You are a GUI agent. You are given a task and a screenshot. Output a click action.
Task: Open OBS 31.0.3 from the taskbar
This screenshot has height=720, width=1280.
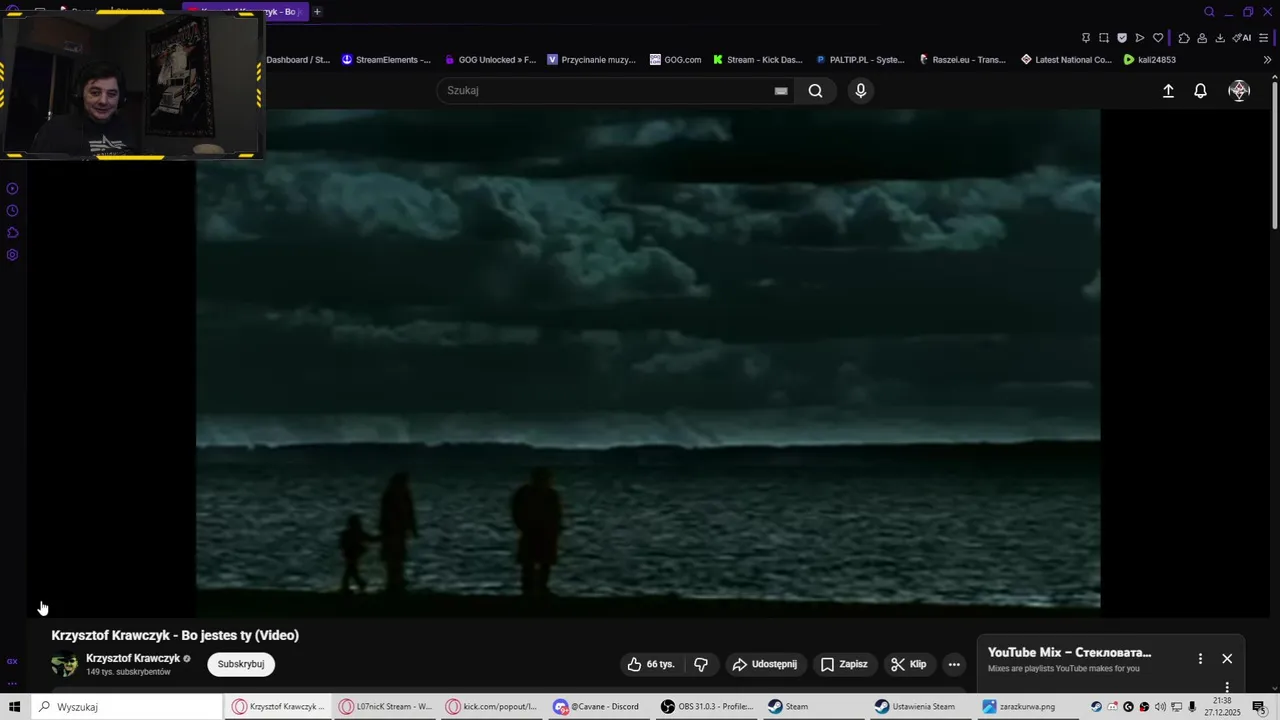pyautogui.click(x=706, y=707)
